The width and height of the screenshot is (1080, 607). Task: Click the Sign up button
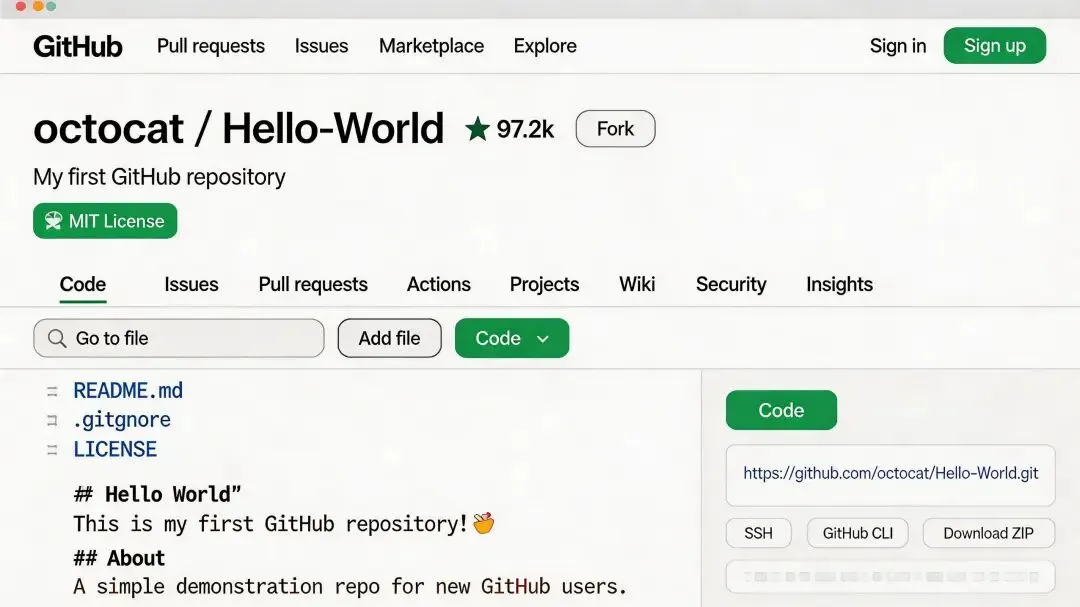click(x=995, y=45)
